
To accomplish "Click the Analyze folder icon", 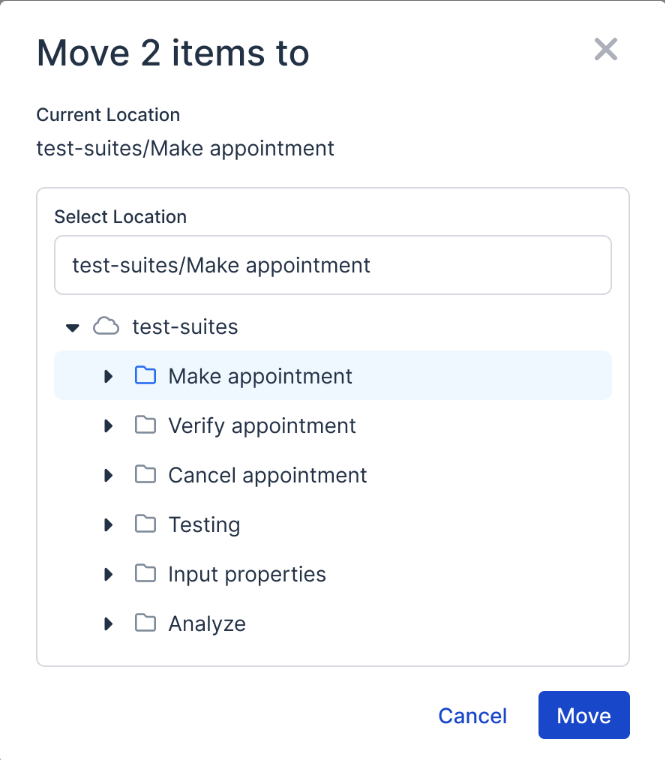I will point(146,623).
